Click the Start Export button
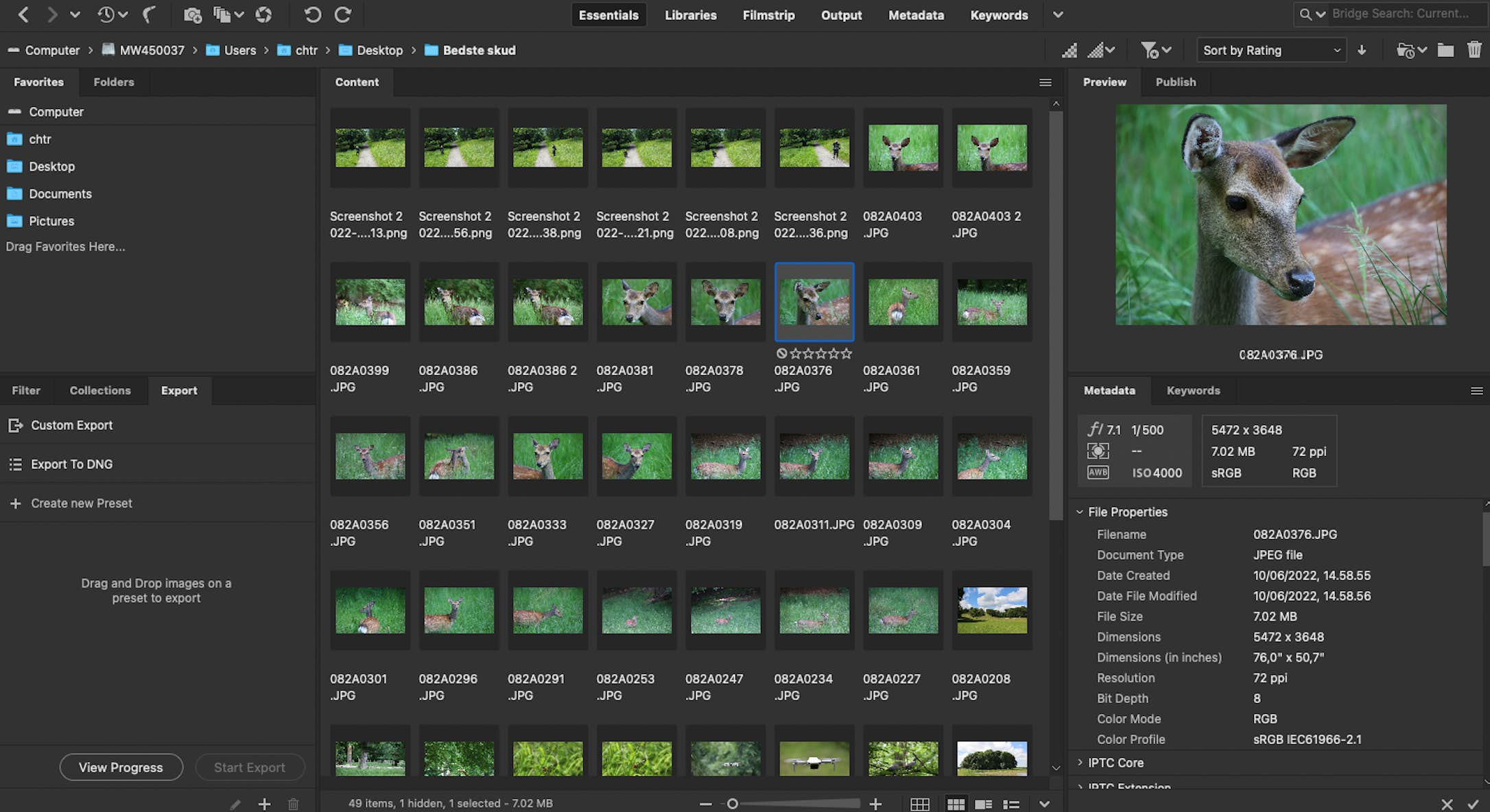The width and height of the screenshot is (1490, 812). pos(248,767)
